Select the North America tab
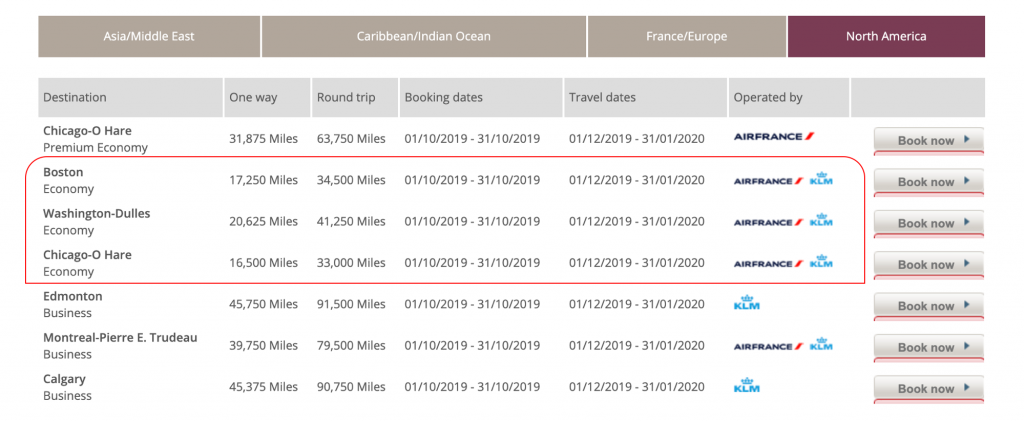Image resolution: width=1024 pixels, height=421 pixels. (886, 37)
